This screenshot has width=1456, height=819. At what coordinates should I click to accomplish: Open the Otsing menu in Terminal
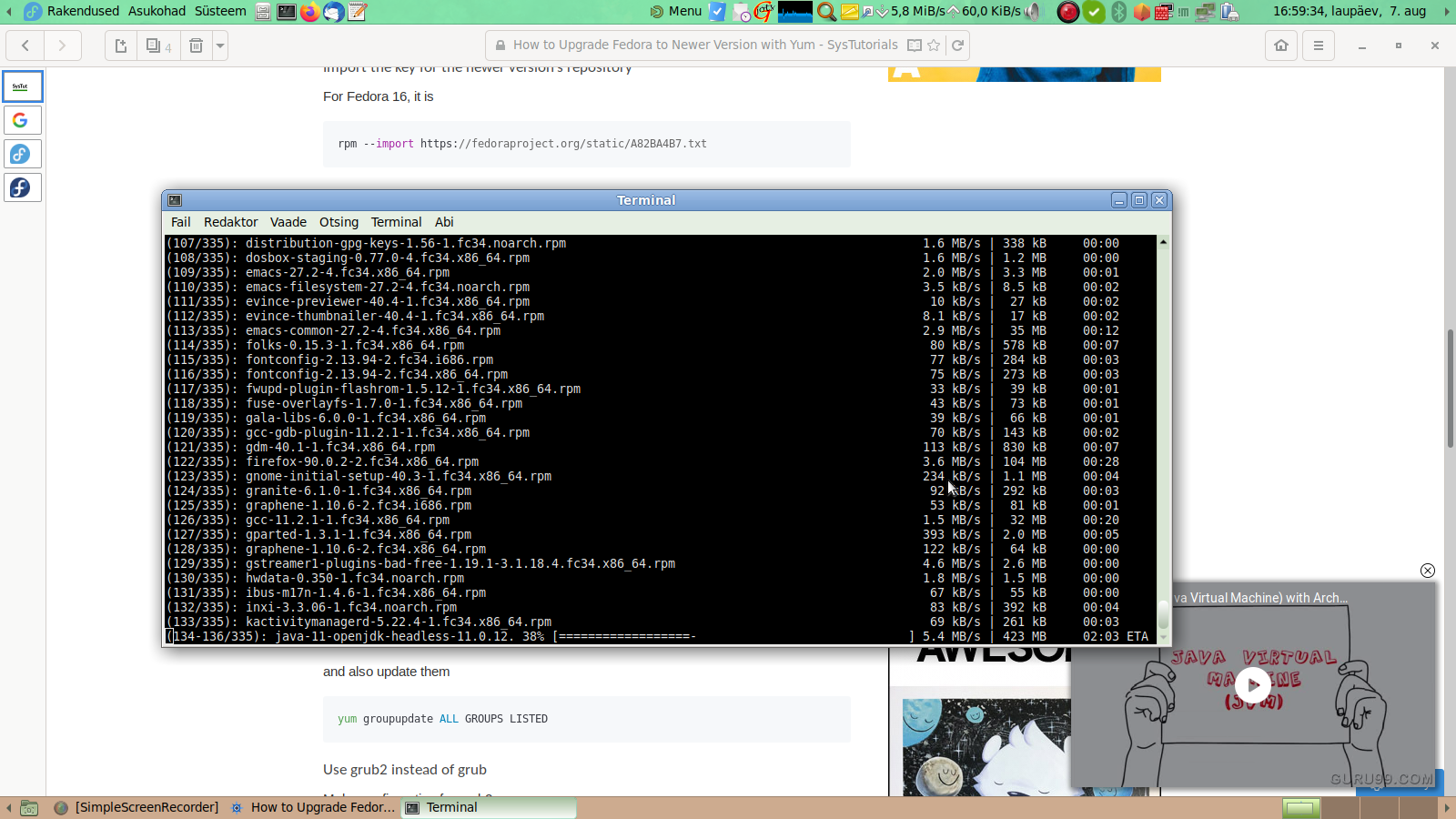coord(339,222)
